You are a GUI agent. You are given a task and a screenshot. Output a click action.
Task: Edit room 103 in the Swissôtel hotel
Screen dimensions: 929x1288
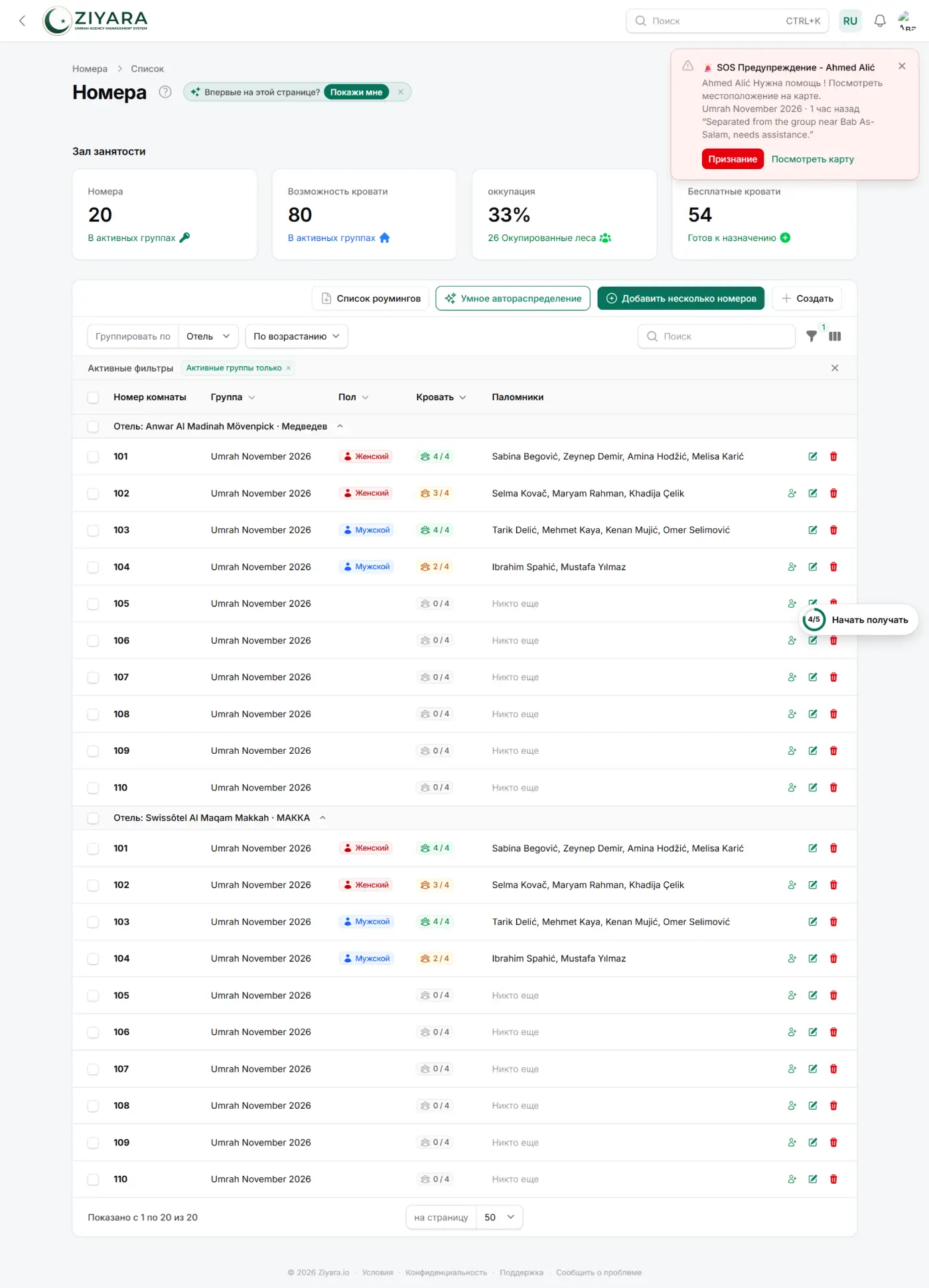point(813,922)
